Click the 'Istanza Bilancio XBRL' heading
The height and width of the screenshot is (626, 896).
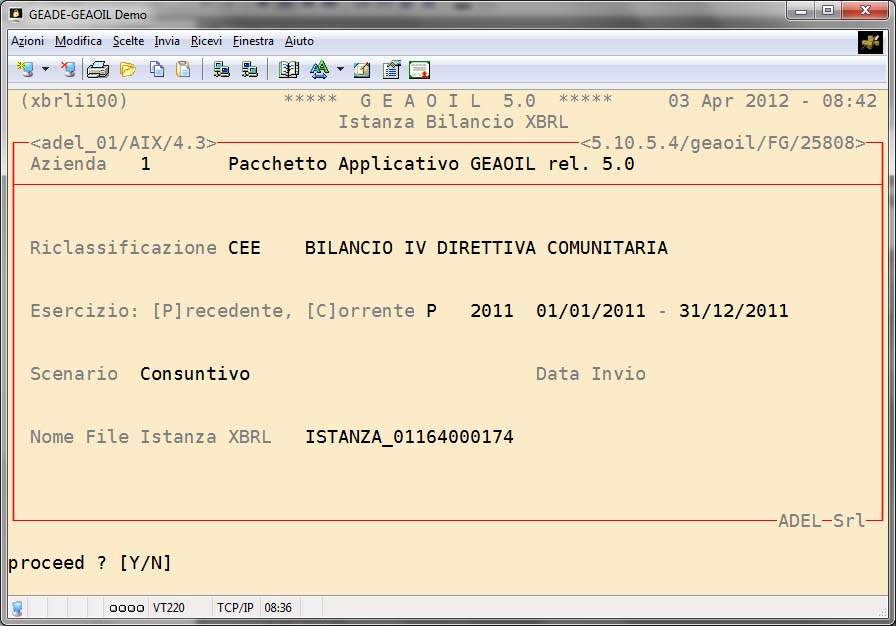(453, 122)
